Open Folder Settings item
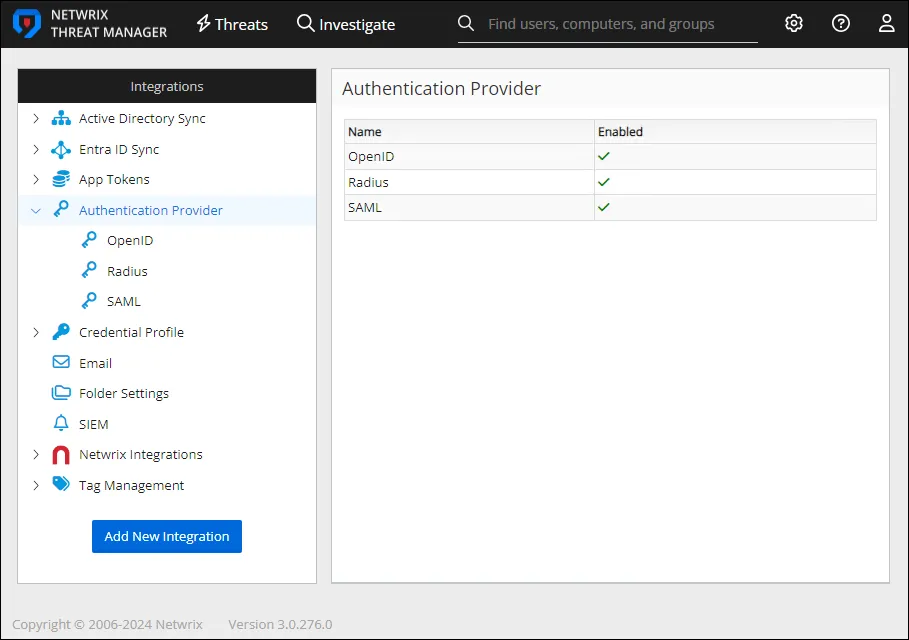Viewport: 909px width, 640px height. point(124,394)
